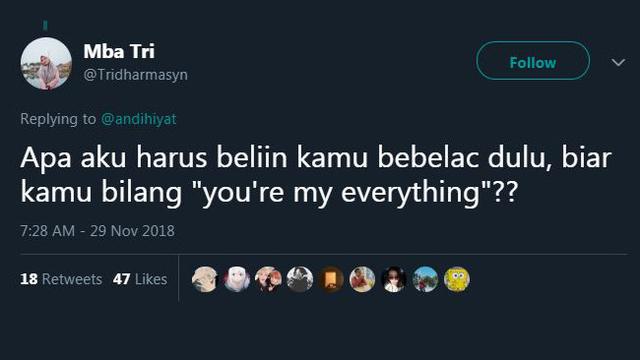Open the dark gray liker avatar
This screenshot has height=360, width=640.
pyautogui.click(x=299, y=279)
